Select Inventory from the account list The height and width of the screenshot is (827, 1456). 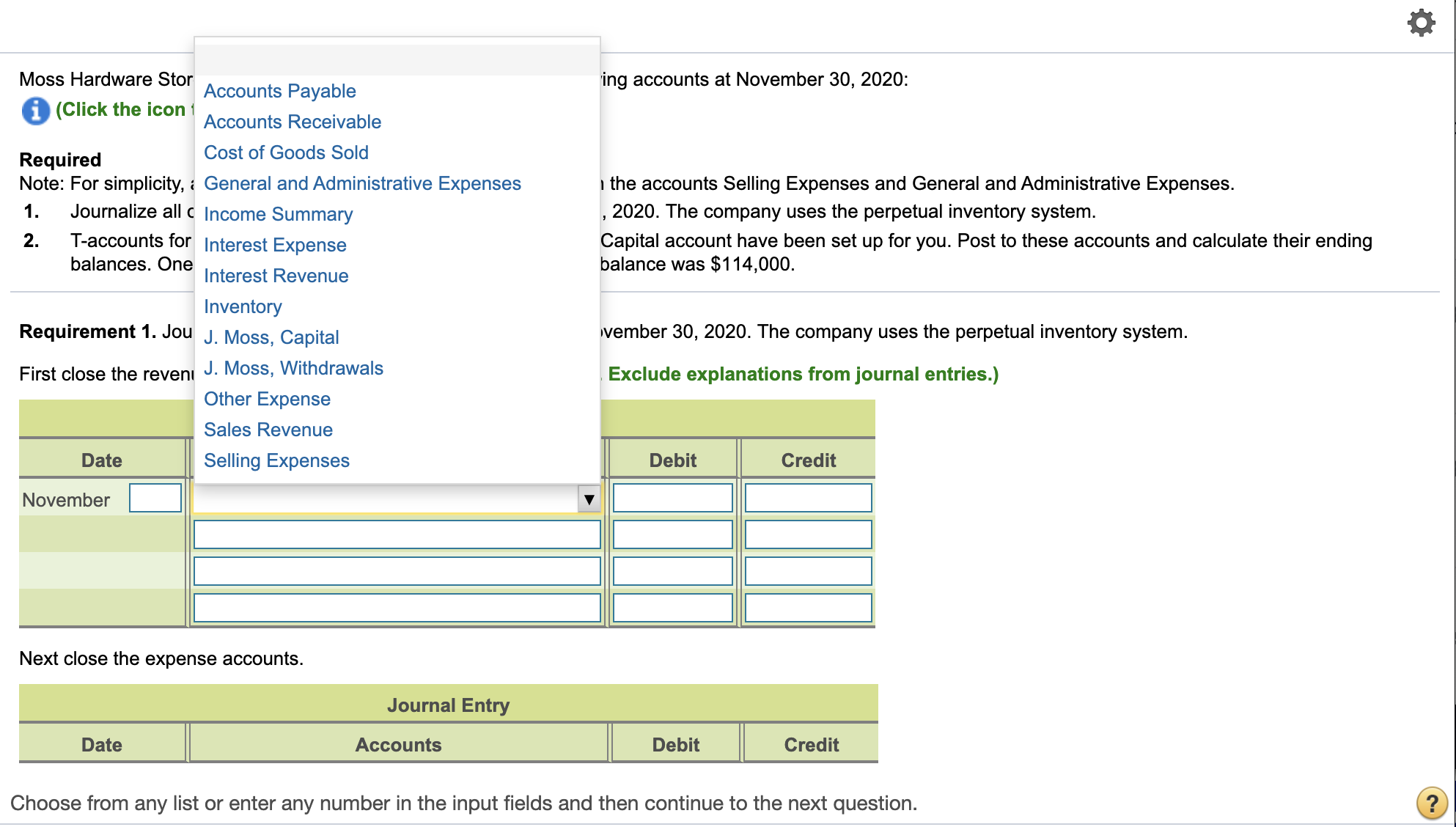(x=243, y=306)
